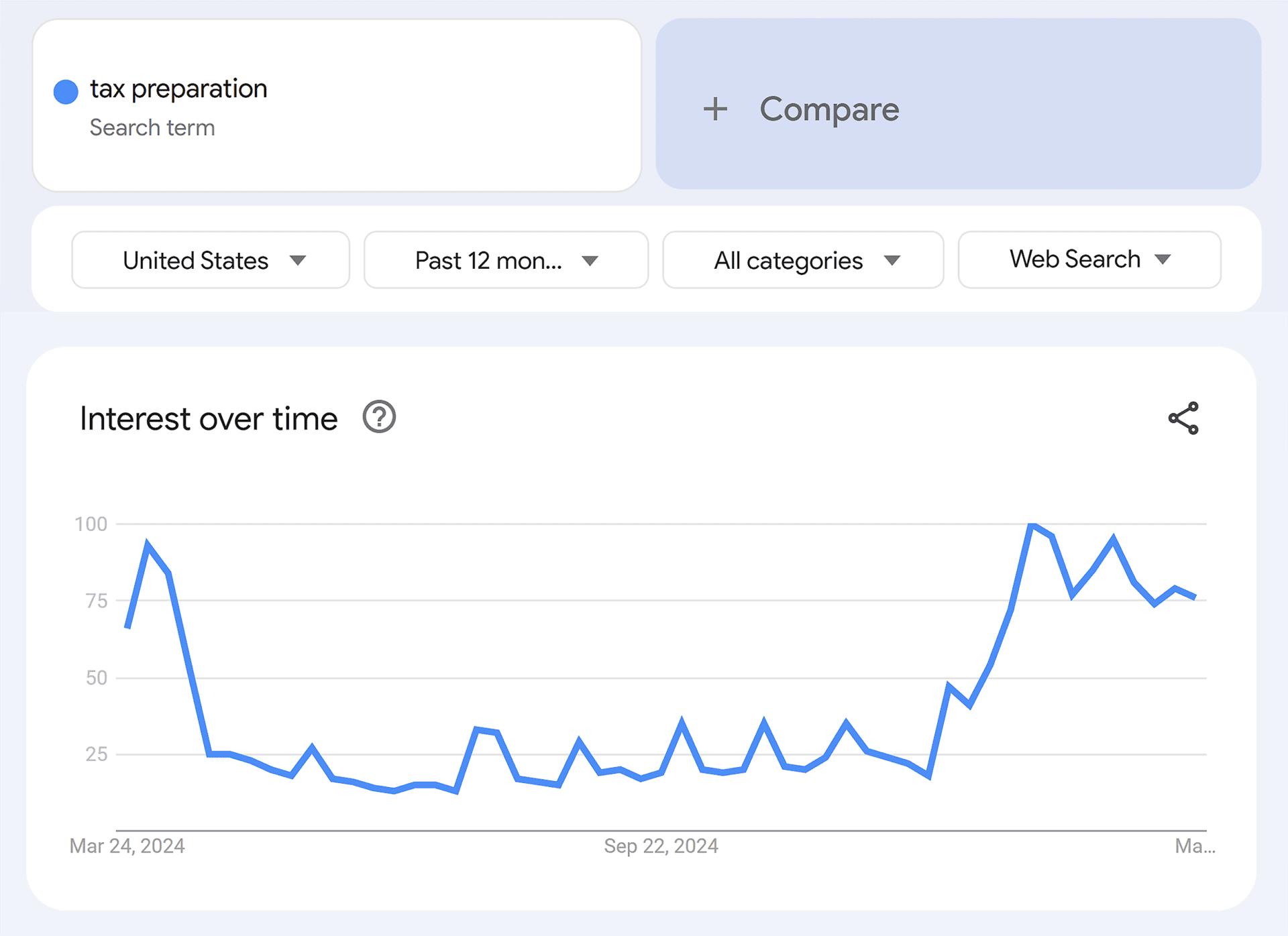Open the Web Search type dropdown
Viewport: 1288px width, 936px height.
pos(1089,259)
